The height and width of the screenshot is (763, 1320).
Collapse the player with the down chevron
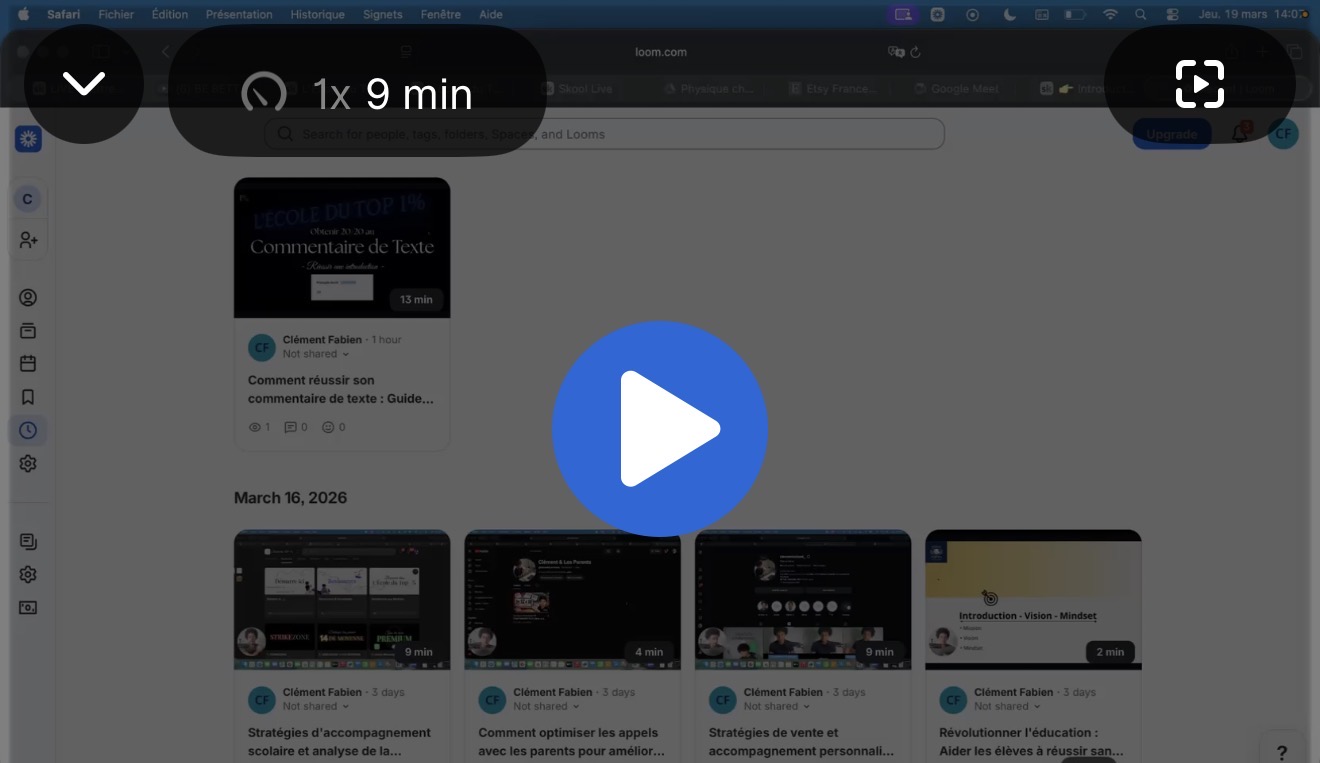pos(84,84)
